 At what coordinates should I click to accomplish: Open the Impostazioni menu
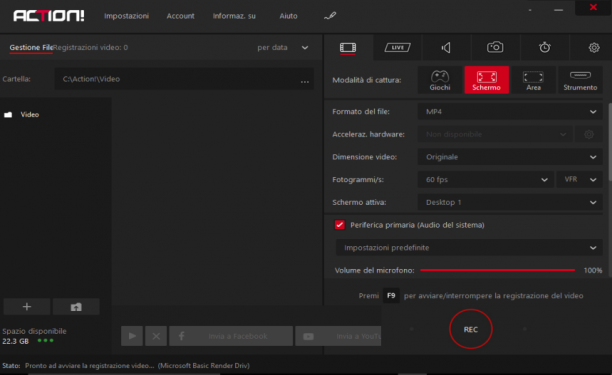click(126, 16)
